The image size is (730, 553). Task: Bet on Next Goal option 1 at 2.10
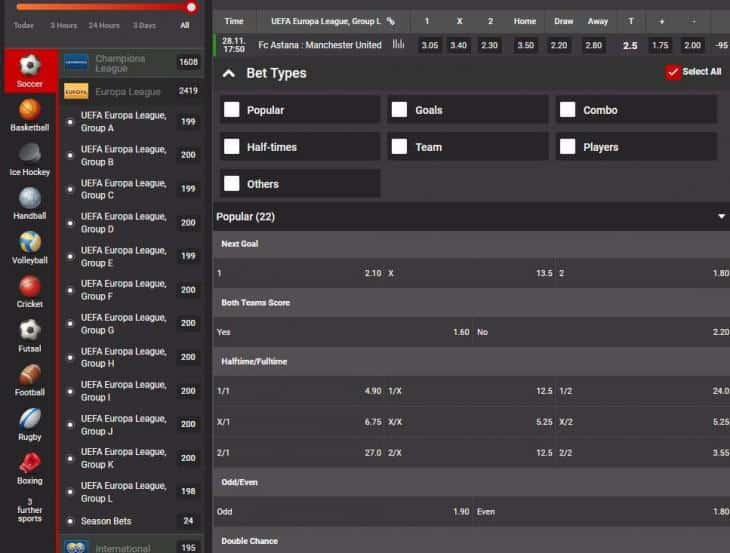[299, 273]
